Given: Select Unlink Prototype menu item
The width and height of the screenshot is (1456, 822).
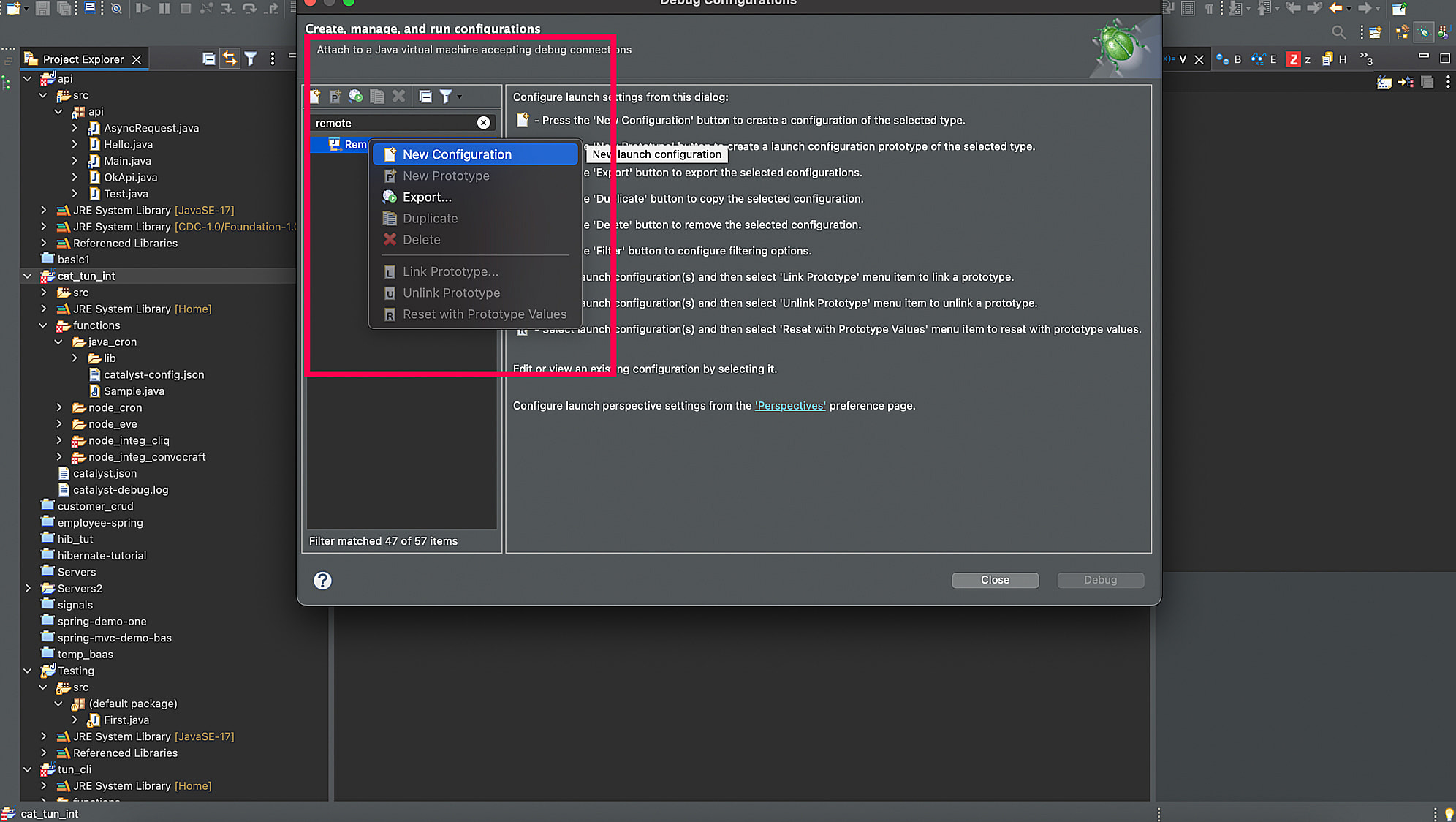Looking at the screenshot, I should tap(451, 292).
